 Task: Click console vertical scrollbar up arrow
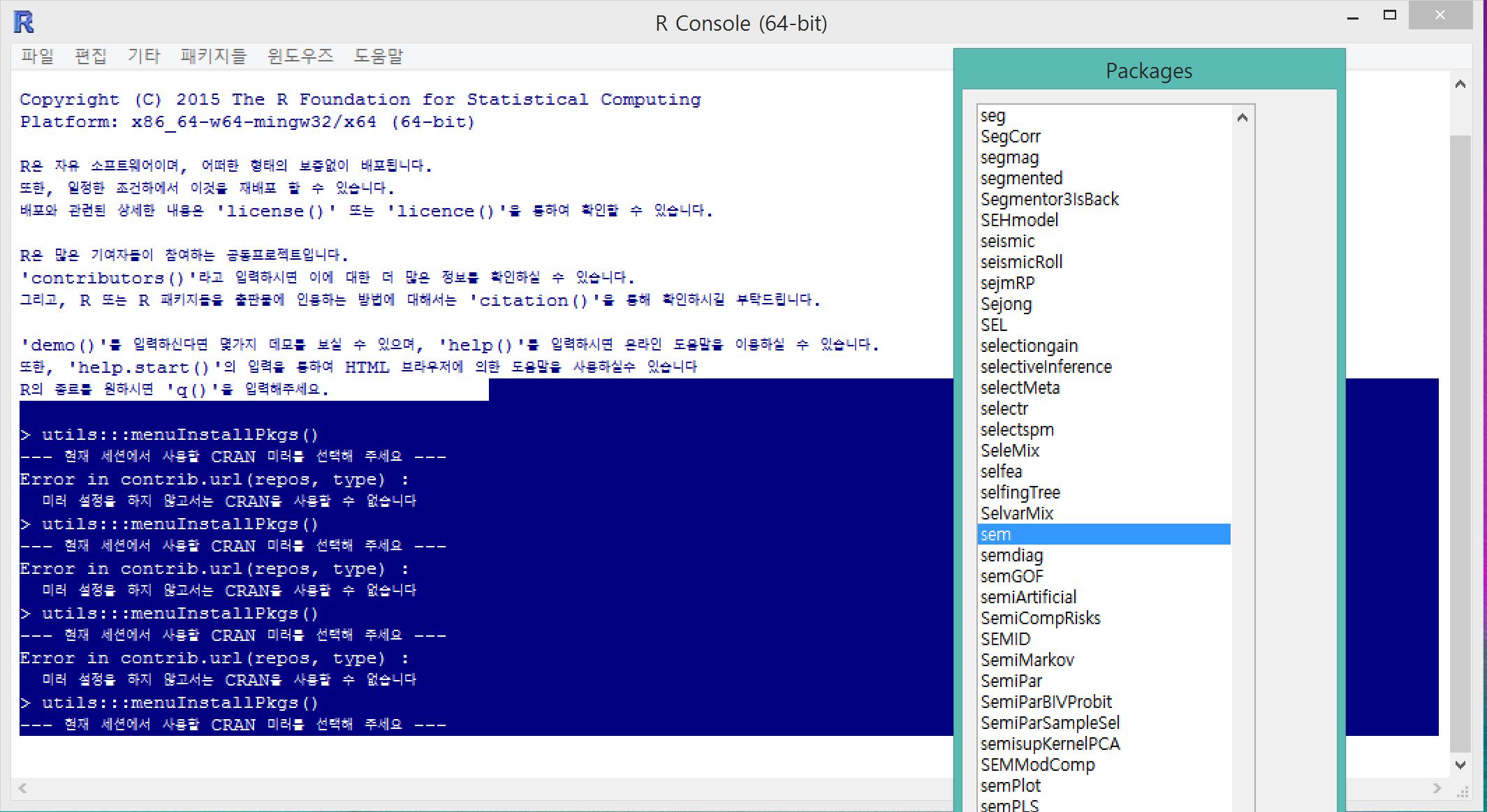click(1460, 84)
